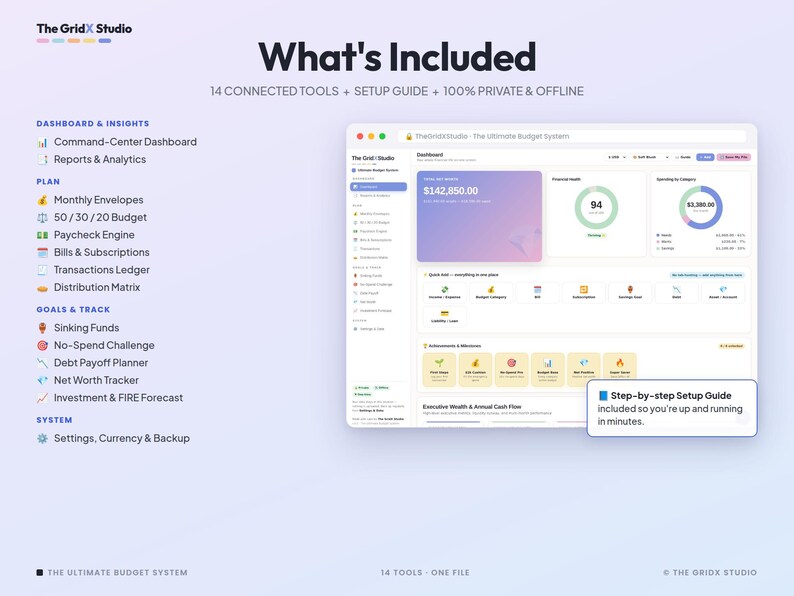Click blue book icon in Setup Guide callout
Viewport: 794px width, 596px height.
pos(603,395)
